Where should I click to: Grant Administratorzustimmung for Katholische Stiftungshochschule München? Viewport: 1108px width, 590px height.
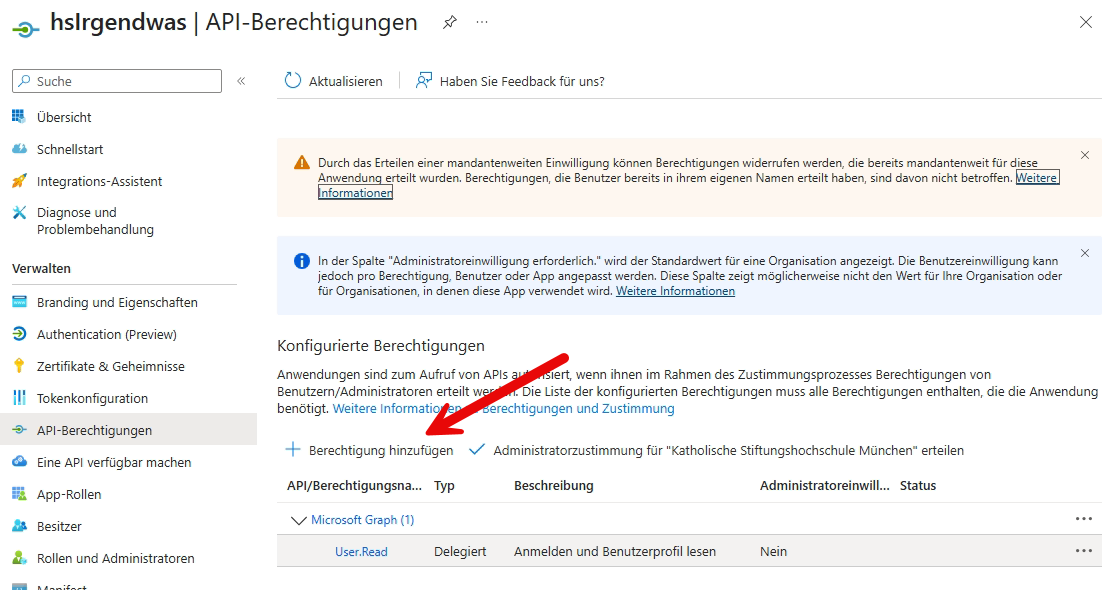point(716,450)
